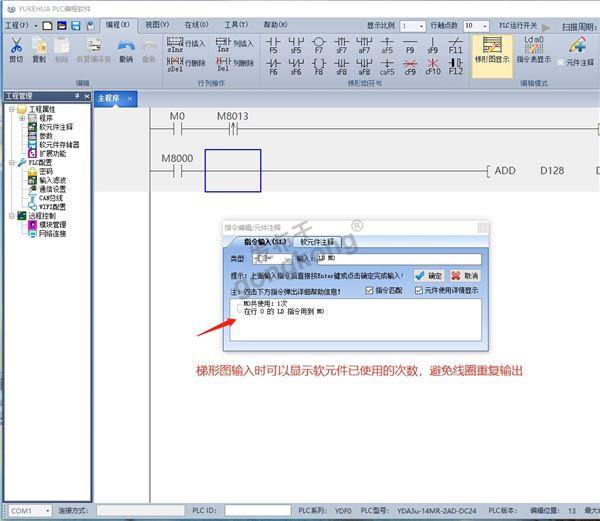Screen dimensions: 600x521
Task: Switch to 指令表显示 instruction list view
Action: [536, 46]
